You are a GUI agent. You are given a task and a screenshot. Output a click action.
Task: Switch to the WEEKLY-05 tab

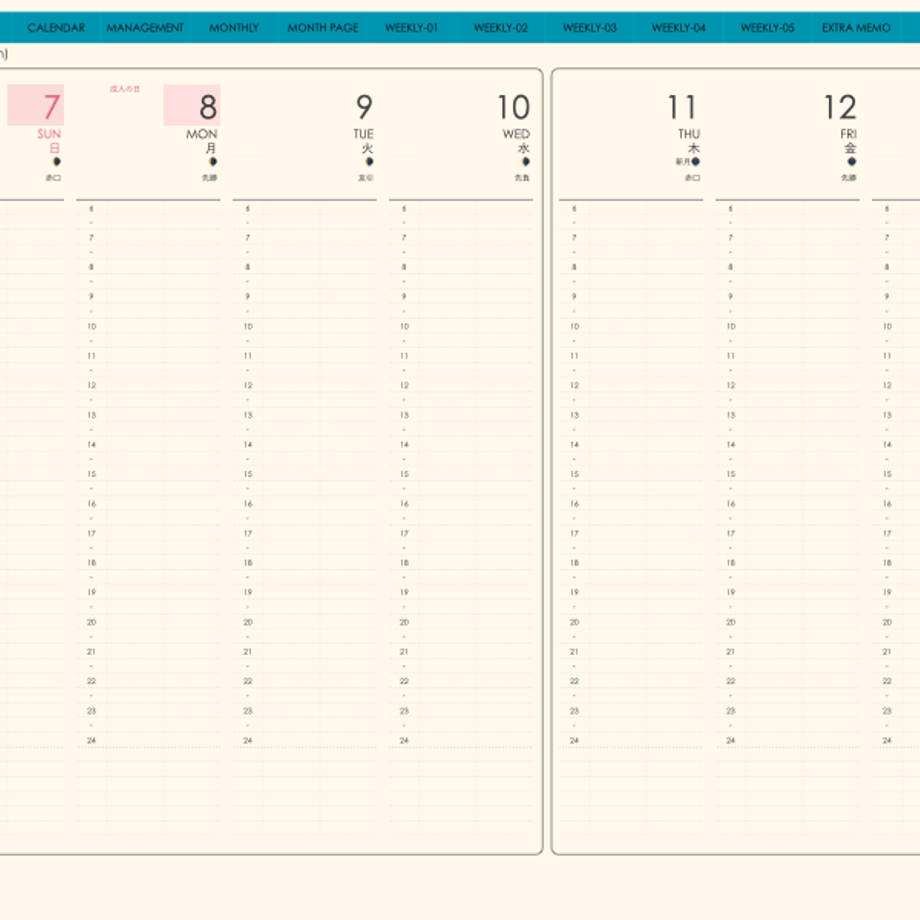[767, 28]
